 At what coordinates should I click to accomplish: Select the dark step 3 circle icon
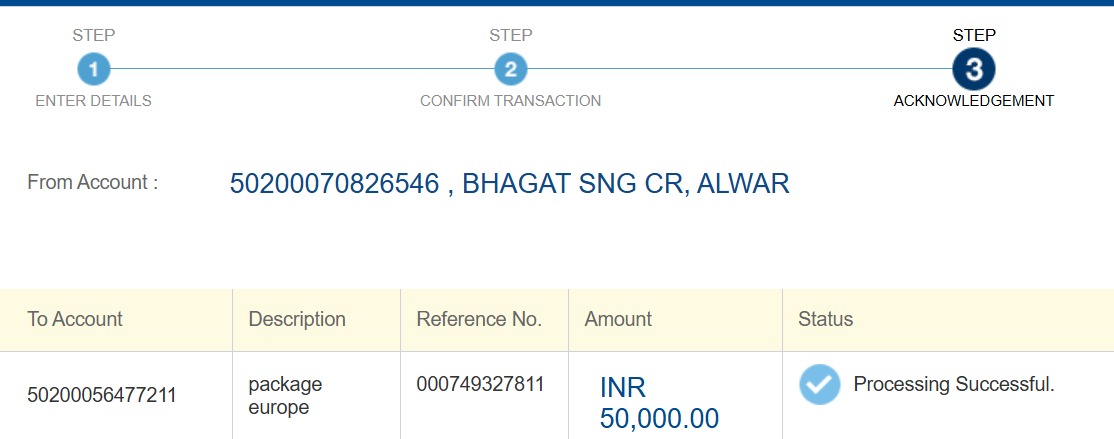click(x=974, y=69)
